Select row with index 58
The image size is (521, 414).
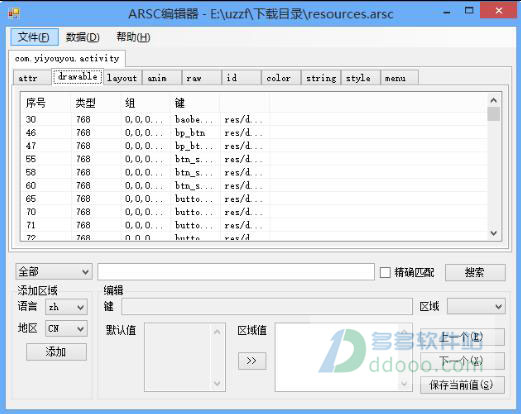click(254, 172)
